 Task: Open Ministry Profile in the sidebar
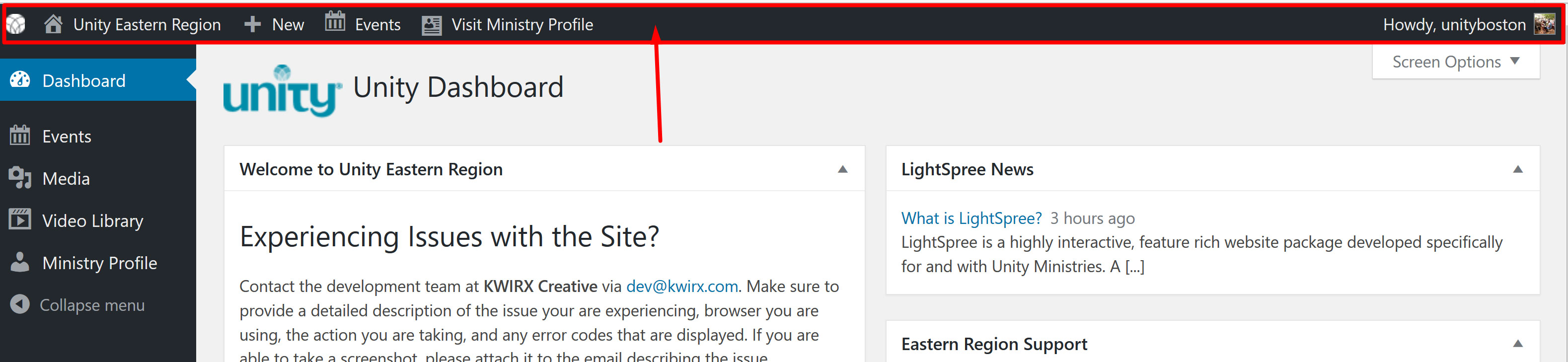pos(99,263)
